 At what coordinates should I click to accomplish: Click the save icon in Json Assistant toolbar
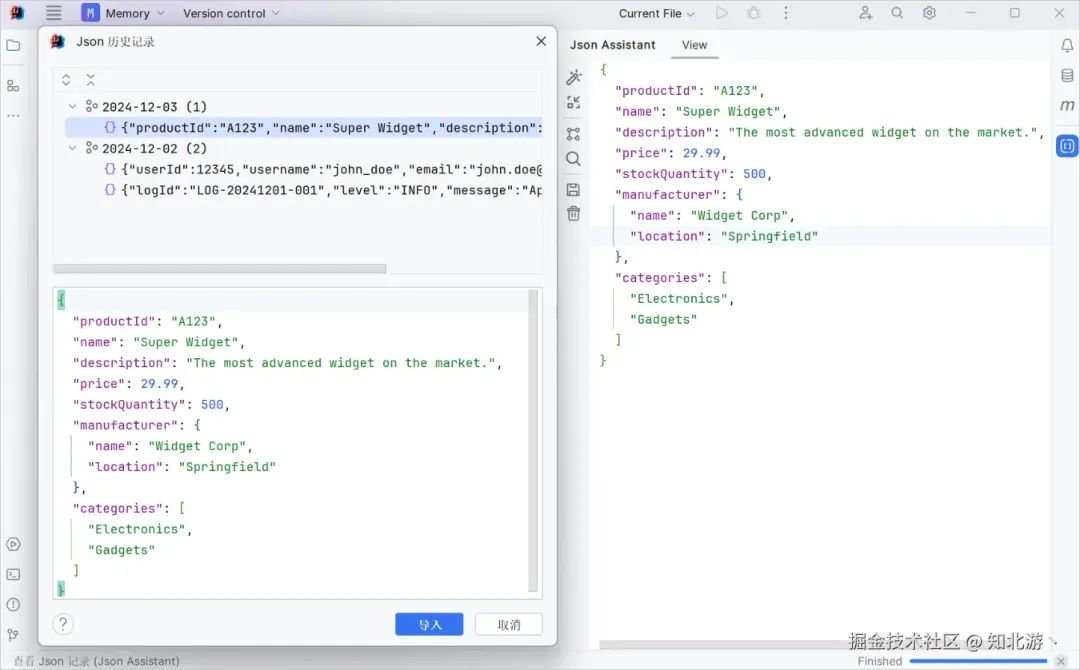point(573,189)
